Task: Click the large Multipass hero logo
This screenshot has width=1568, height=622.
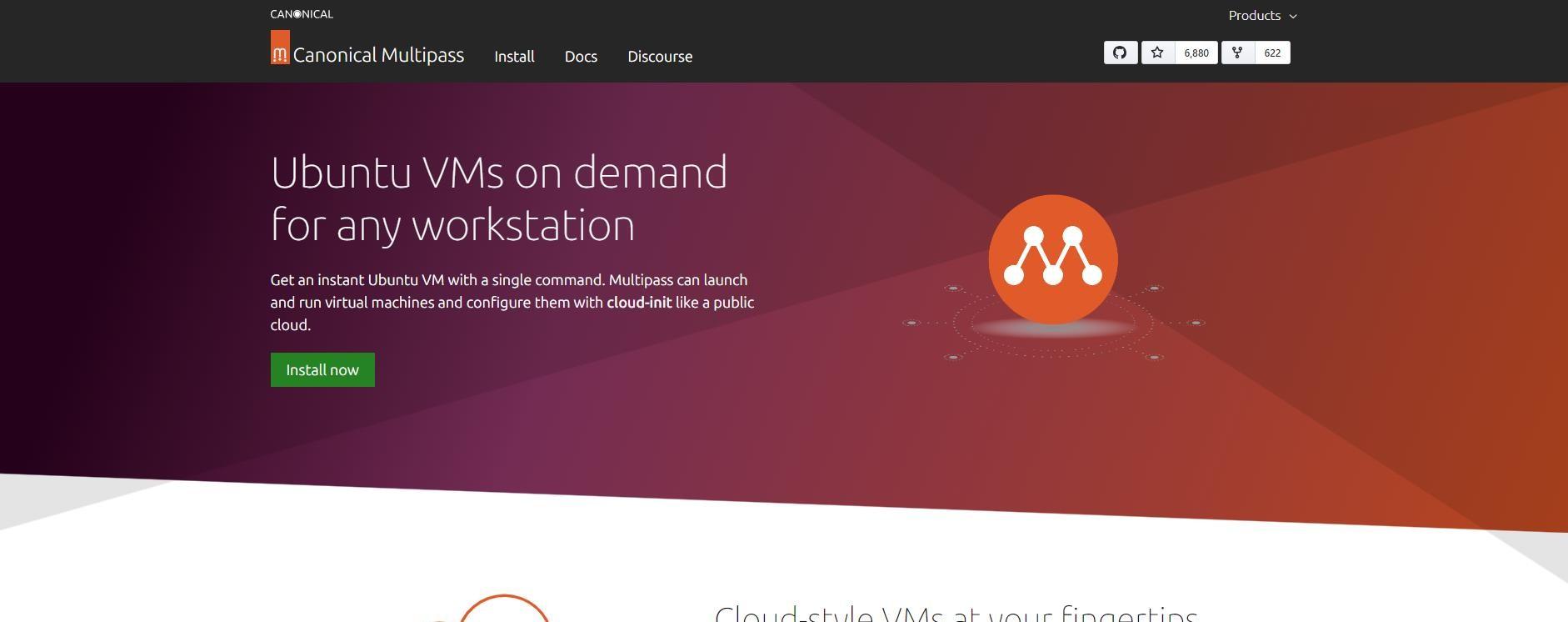Action: (1052, 259)
